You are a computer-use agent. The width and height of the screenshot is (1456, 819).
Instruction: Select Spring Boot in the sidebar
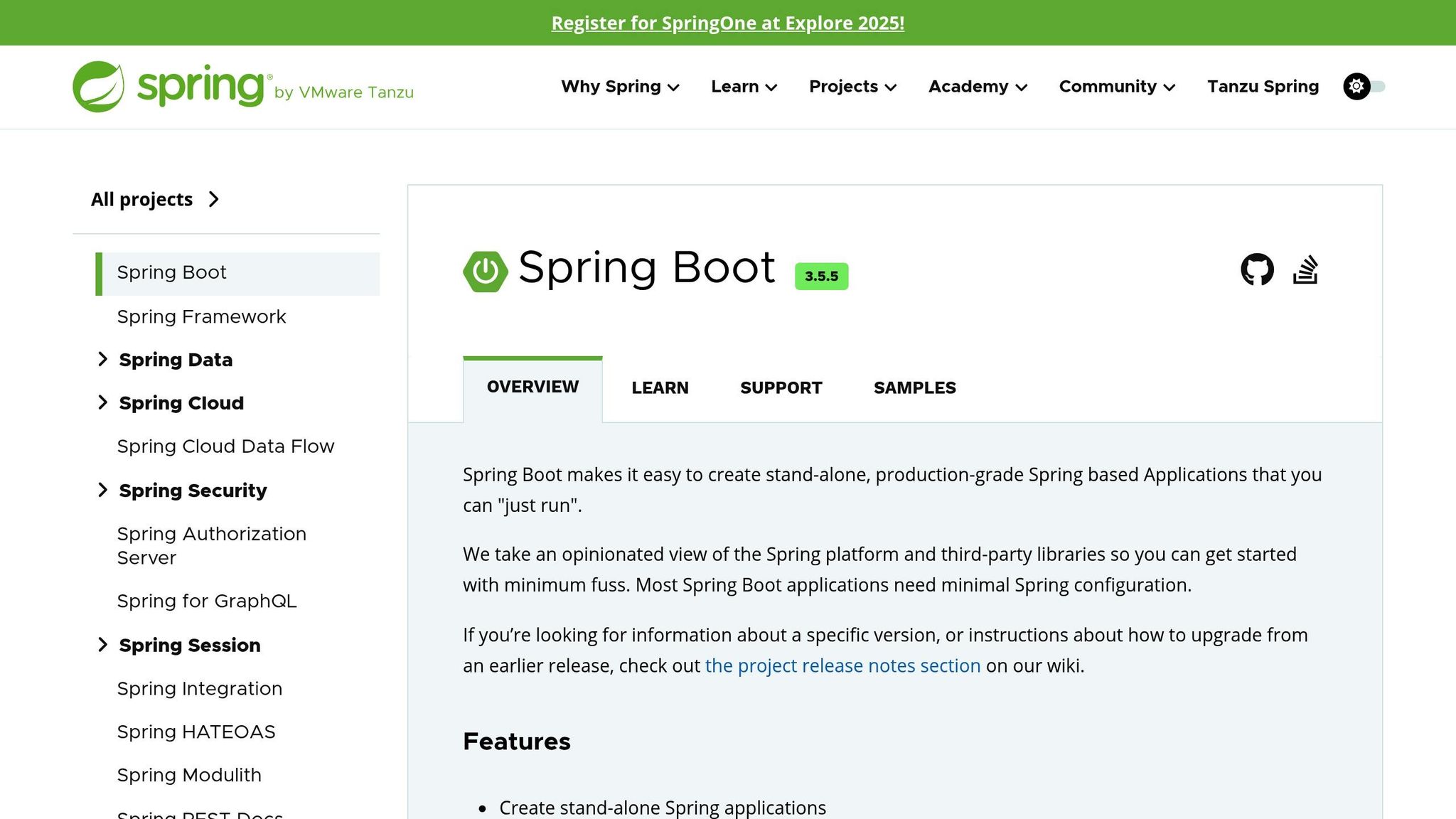point(237,273)
